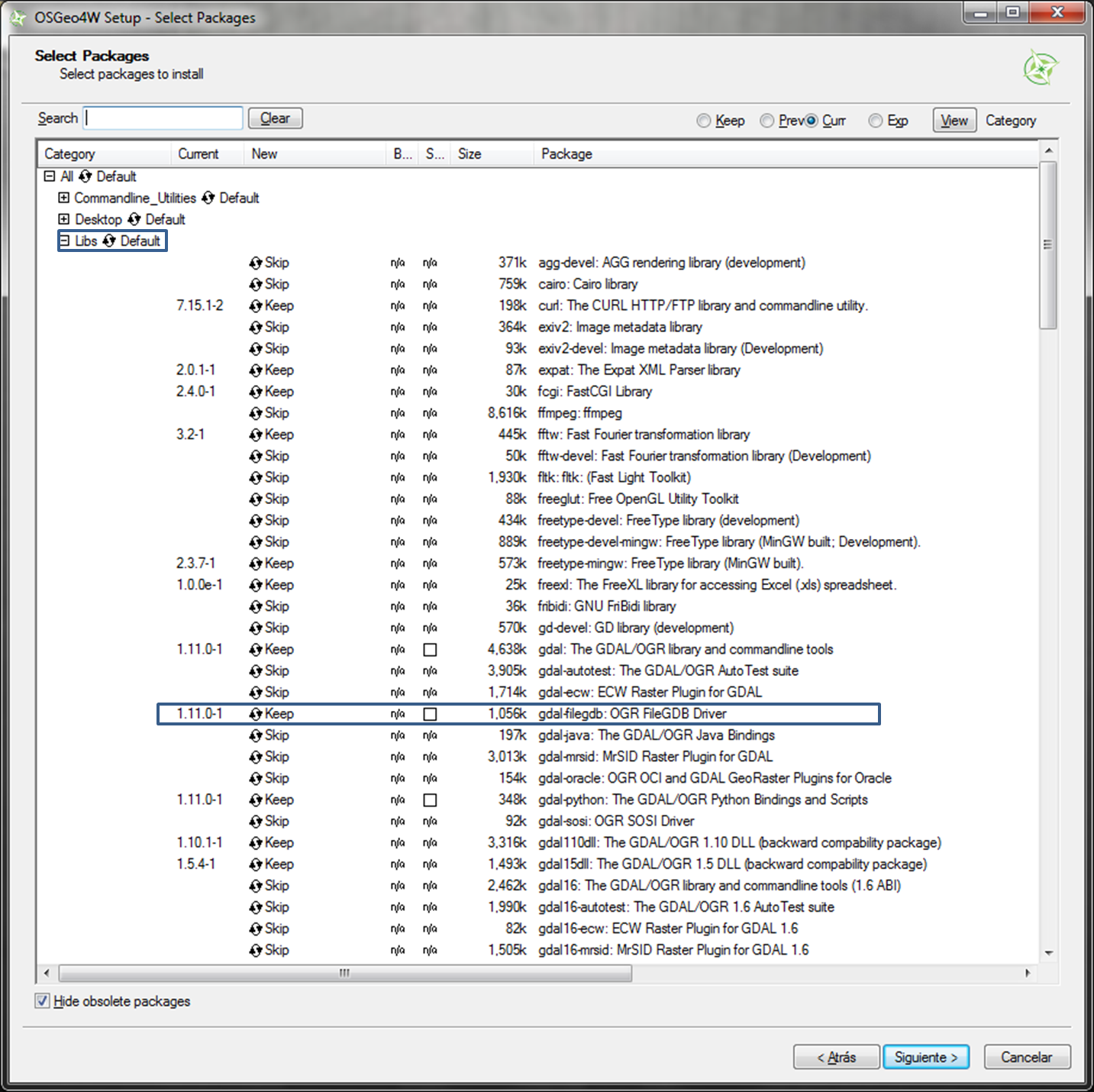This screenshot has width=1094, height=1092.
Task: Click cycle icon for gdal-java package
Action: pyautogui.click(x=256, y=735)
